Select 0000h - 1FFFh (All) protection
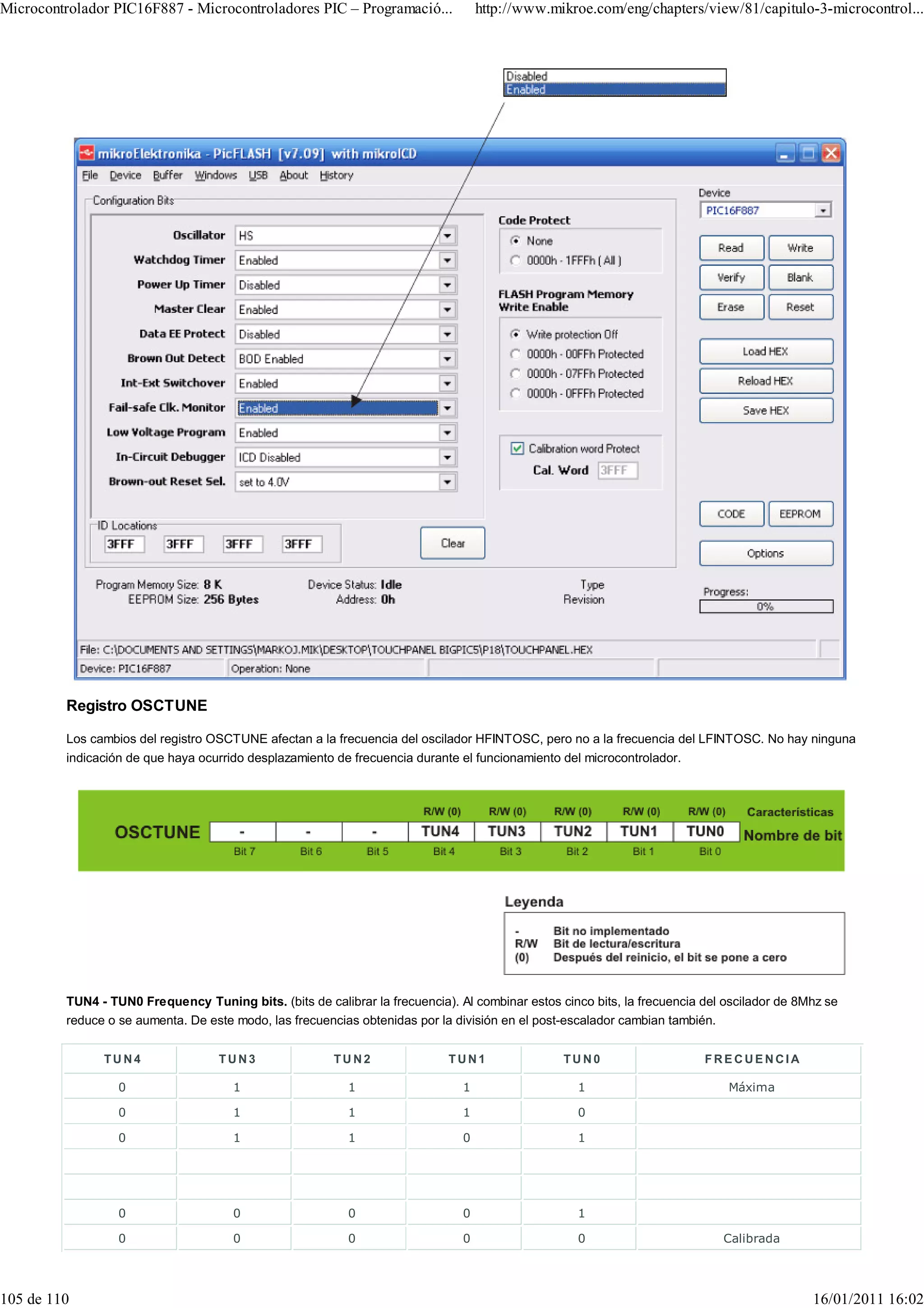Viewport: 924px width, 1308px height. click(515, 260)
